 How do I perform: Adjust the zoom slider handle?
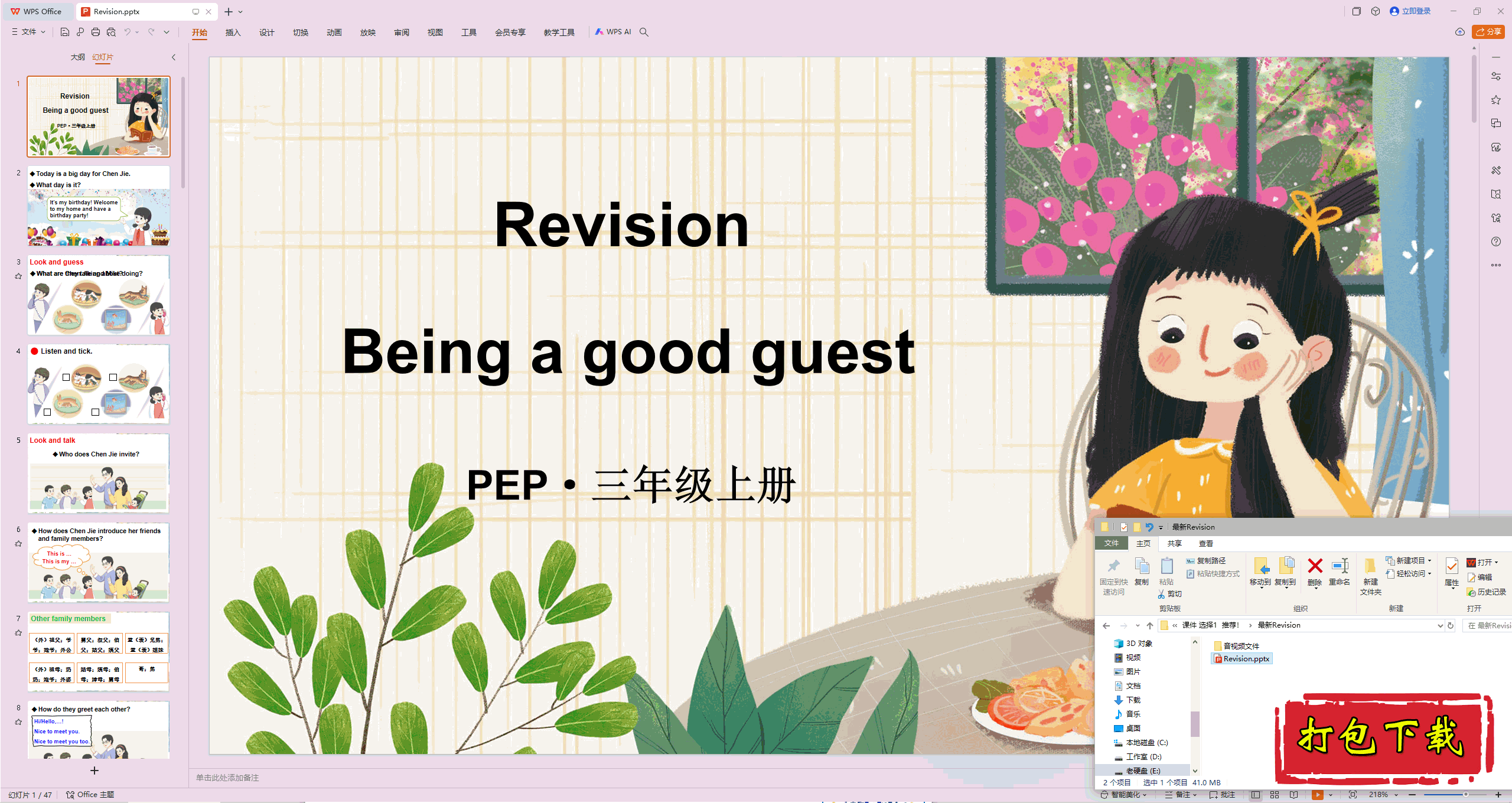1465,795
